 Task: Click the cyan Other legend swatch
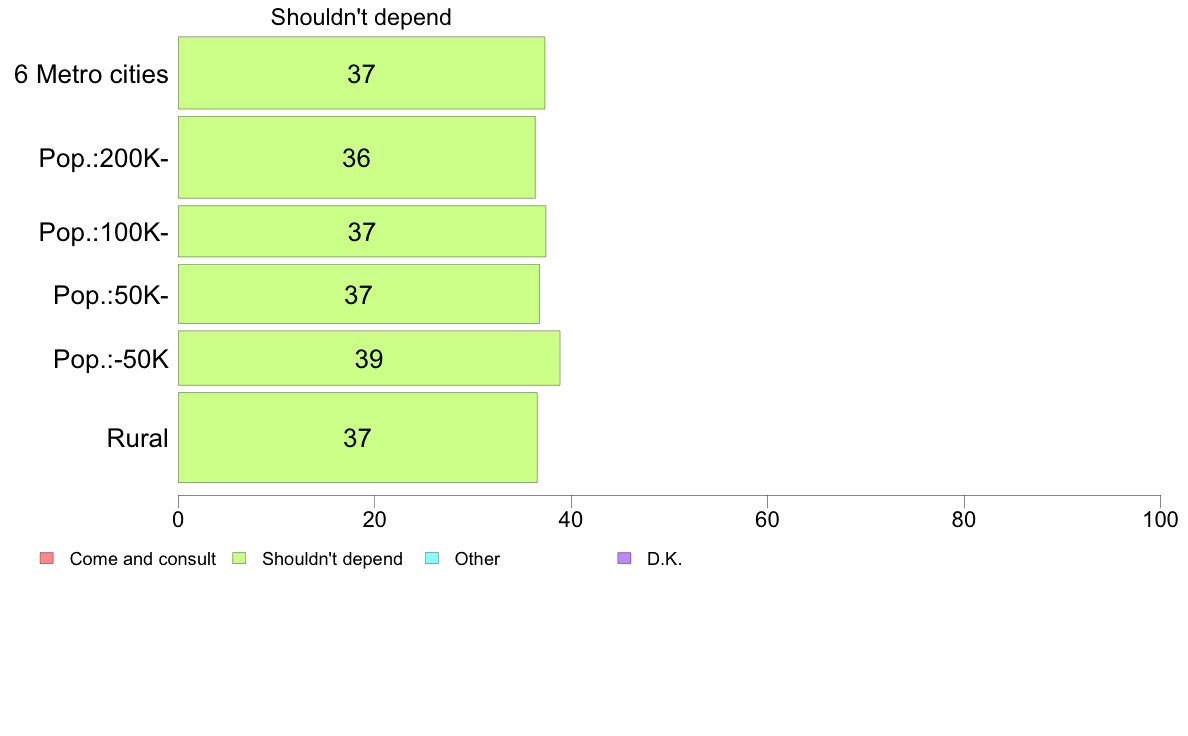tap(432, 559)
